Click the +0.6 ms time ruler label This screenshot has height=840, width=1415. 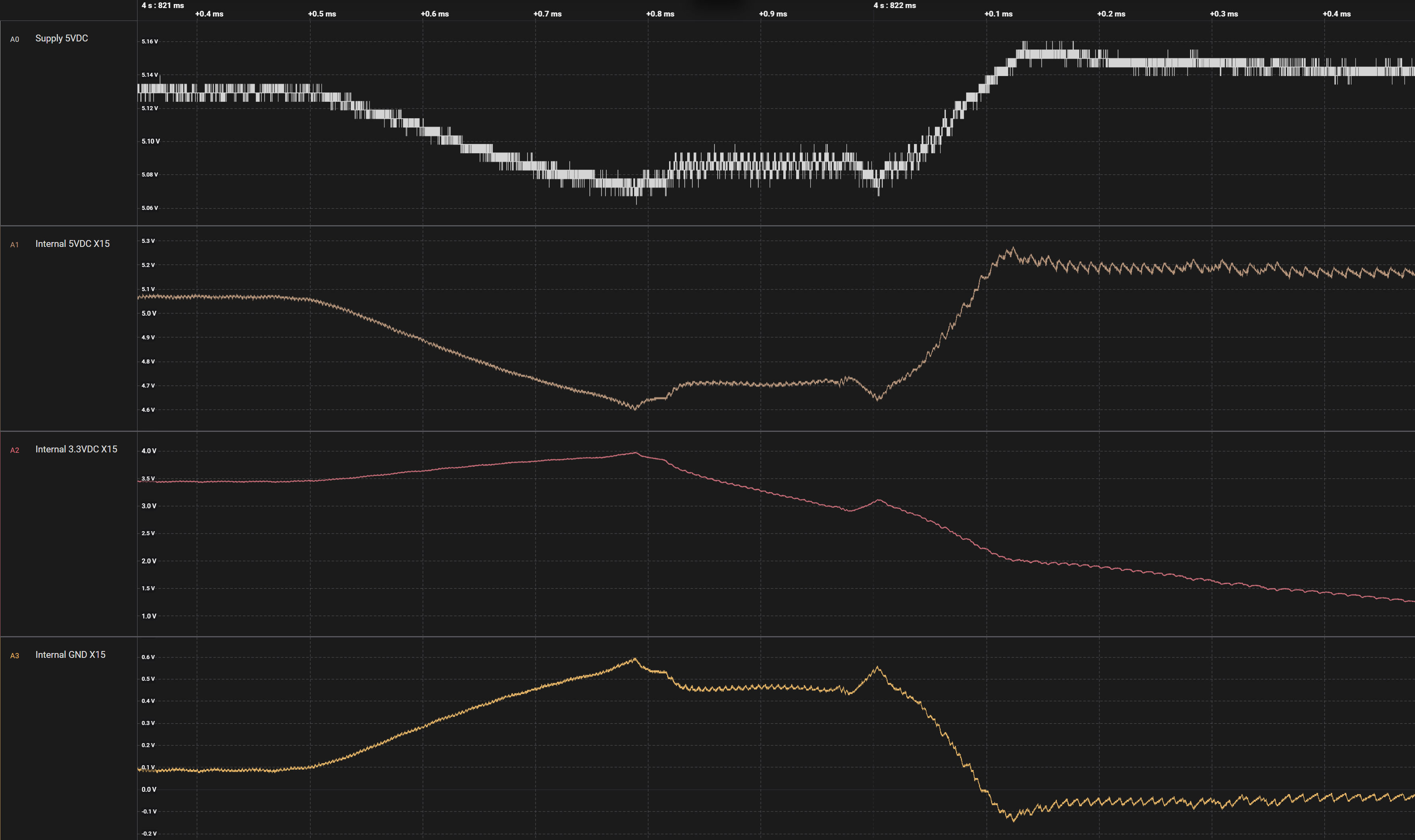coord(434,14)
